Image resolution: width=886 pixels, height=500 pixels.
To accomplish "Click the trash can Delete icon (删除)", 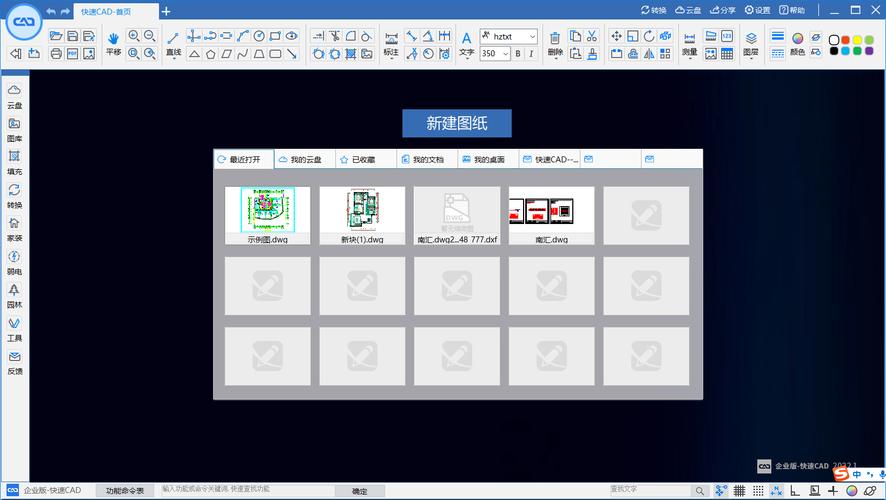I will point(555,38).
